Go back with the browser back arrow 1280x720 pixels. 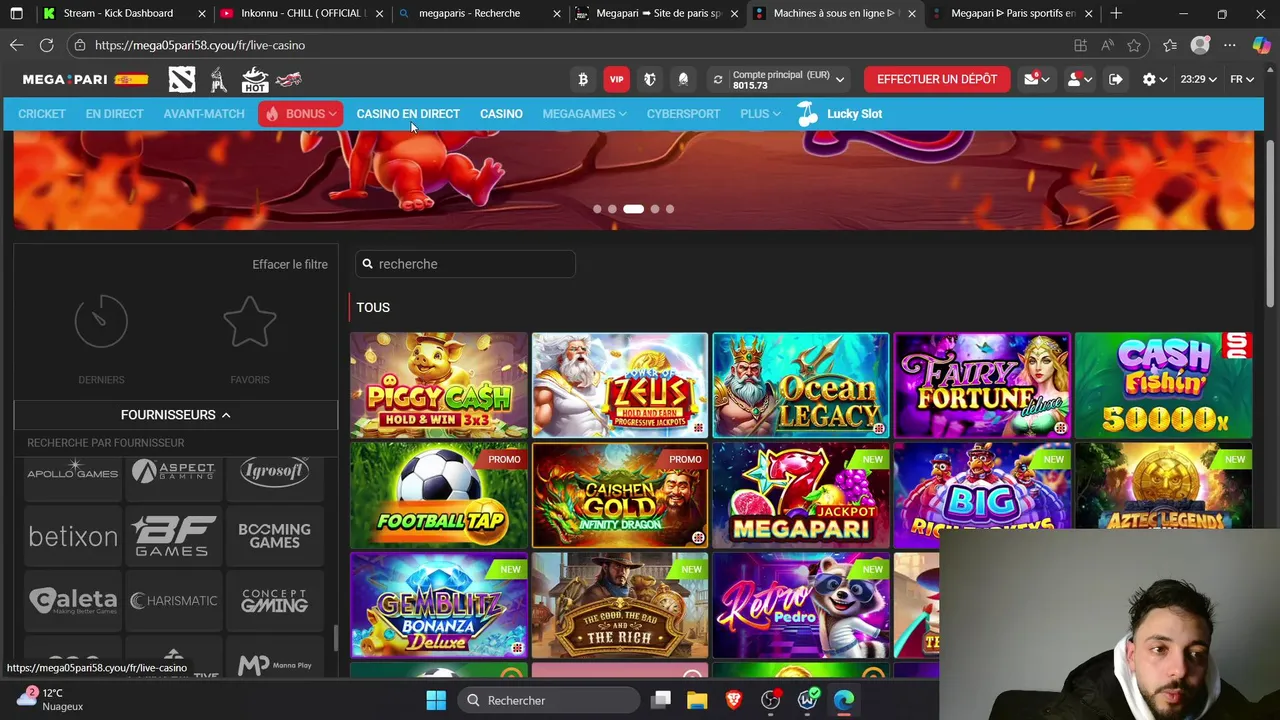pyautogui.click(x=16, y=45)
